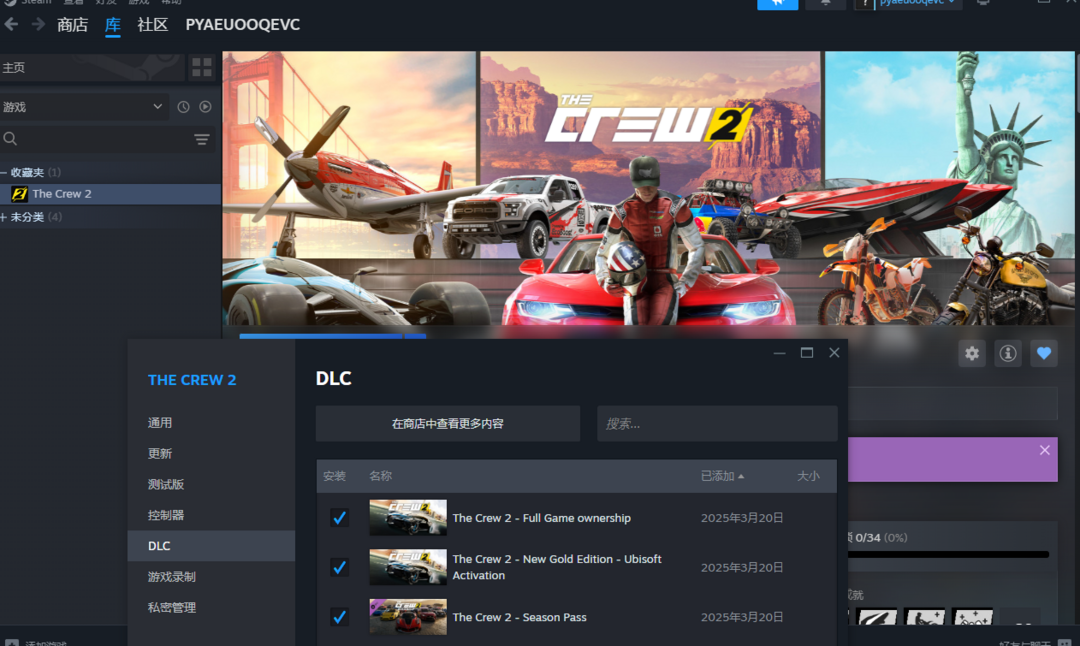1080x646 pixels.
Task: Toggle the favorite heart icon
Action: [1043, 353]
